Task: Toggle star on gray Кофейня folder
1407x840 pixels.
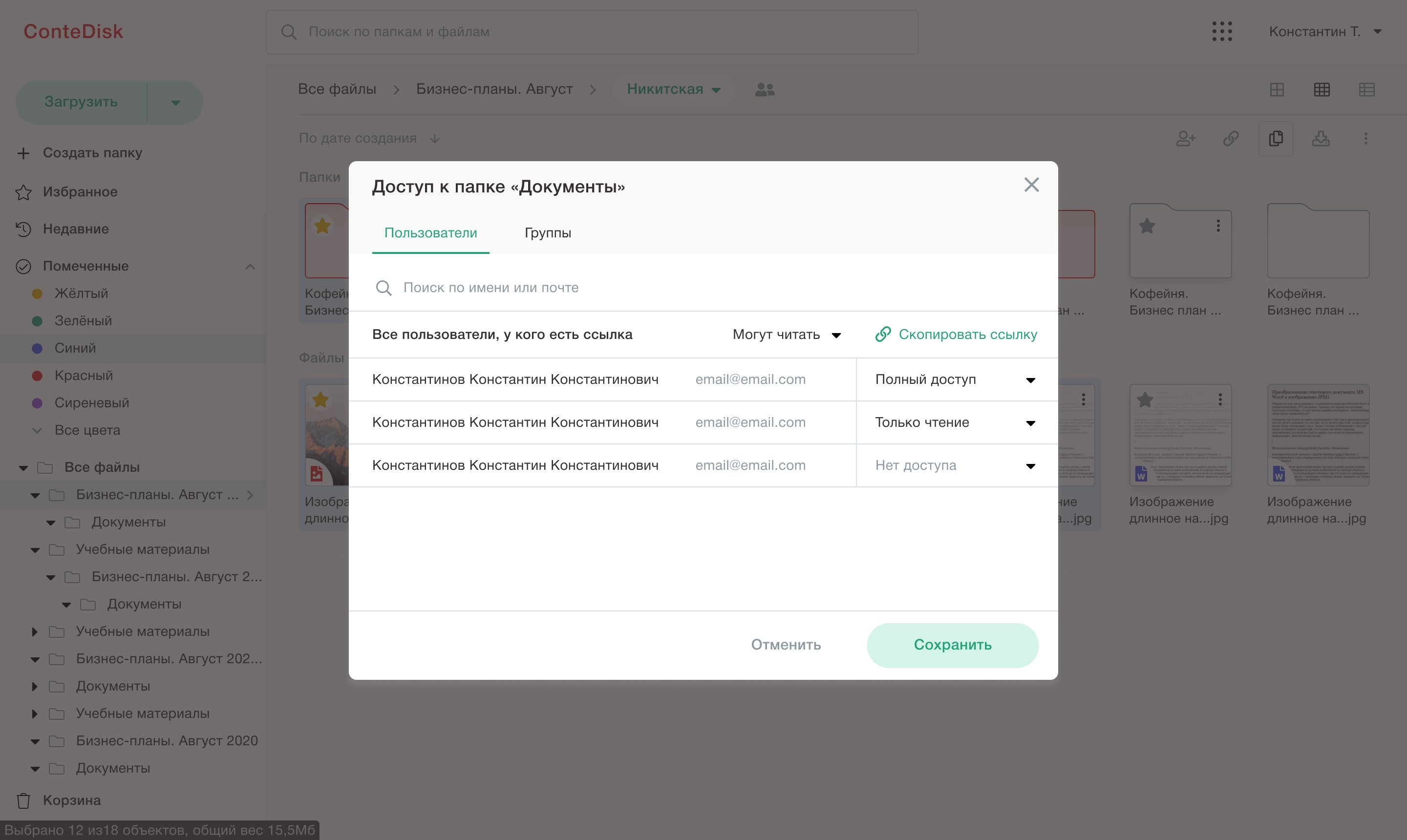Action: (1147, 227)
